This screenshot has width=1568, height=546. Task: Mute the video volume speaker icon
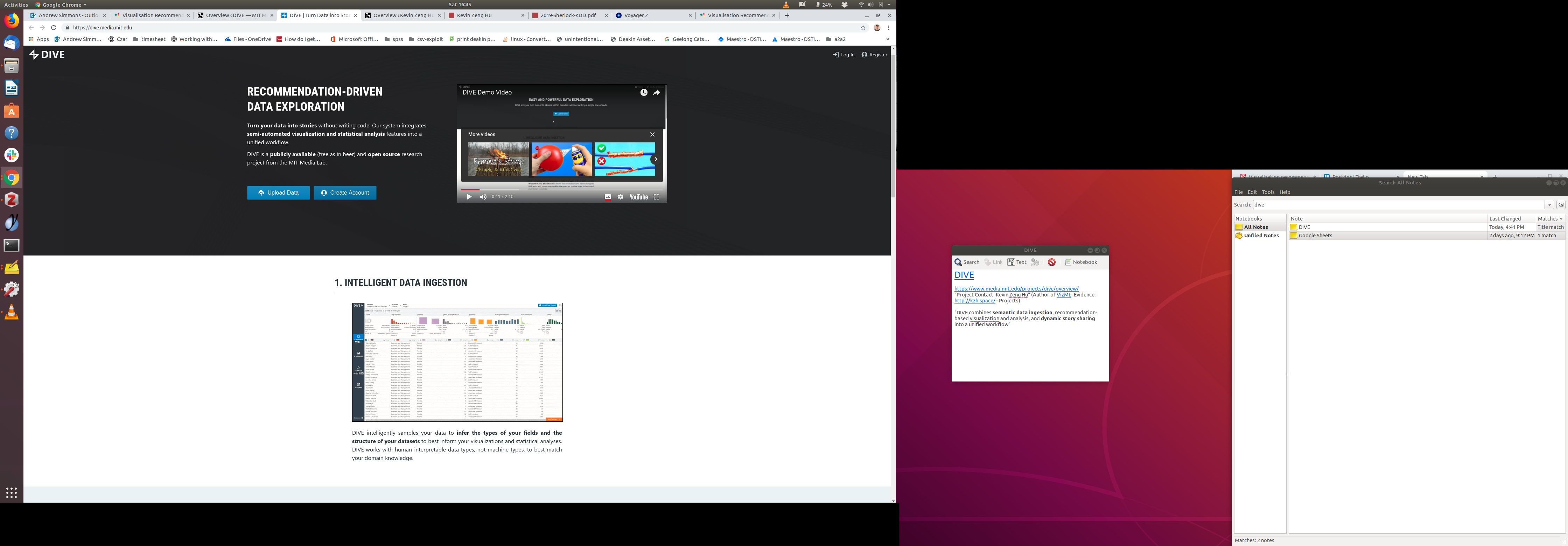tap(483, 197)
